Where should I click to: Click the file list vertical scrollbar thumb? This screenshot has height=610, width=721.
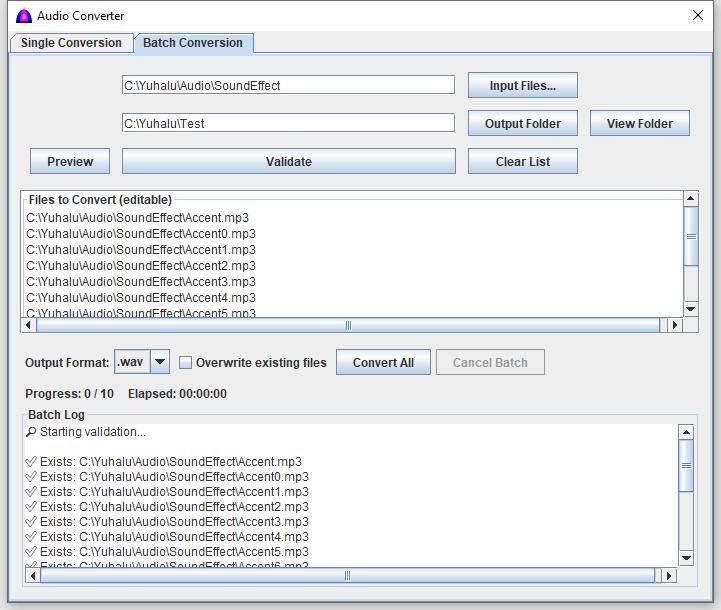point(691,236)
